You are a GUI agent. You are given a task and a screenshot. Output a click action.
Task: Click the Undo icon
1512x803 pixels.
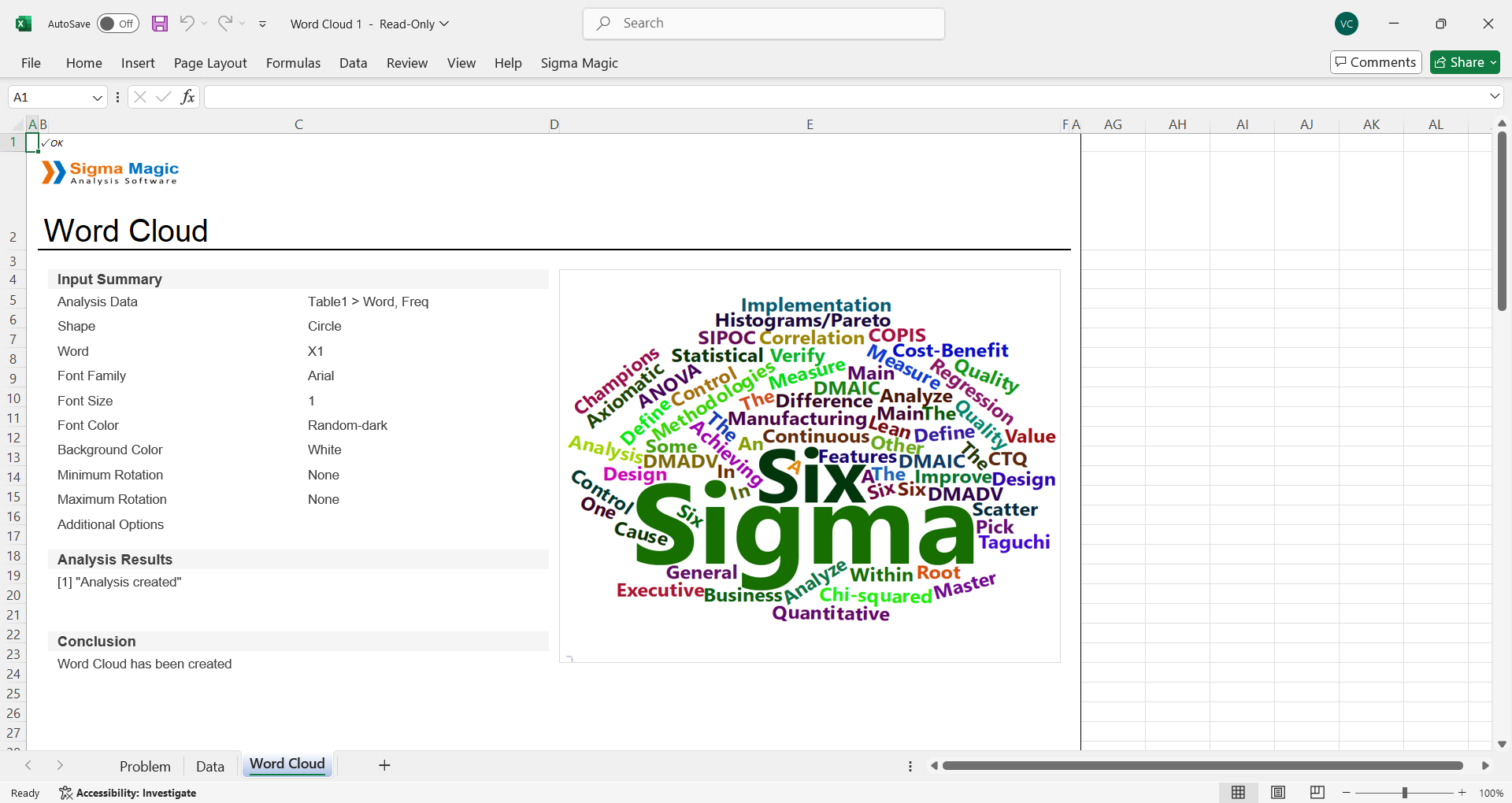point(187,23)
